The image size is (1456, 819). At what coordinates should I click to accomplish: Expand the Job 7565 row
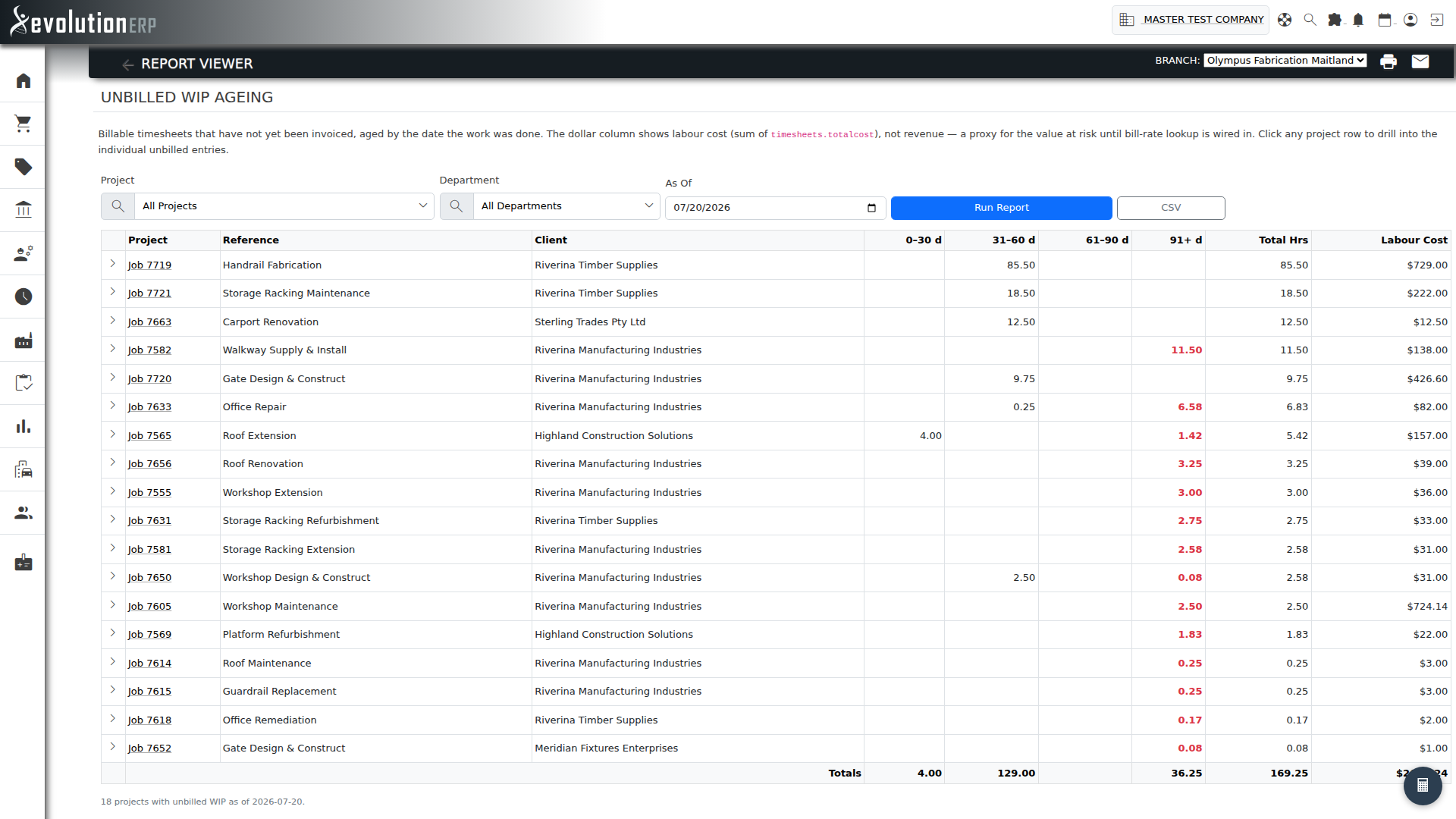click(113, 435)
